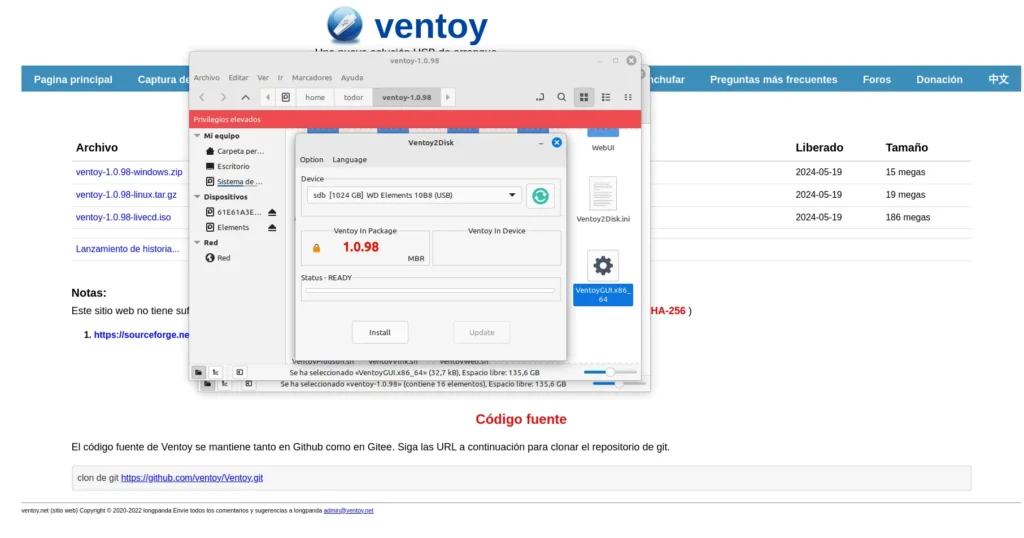1024x538 pixels.
Task: Open the Marcadores menu
Action: tap(312, 78)
